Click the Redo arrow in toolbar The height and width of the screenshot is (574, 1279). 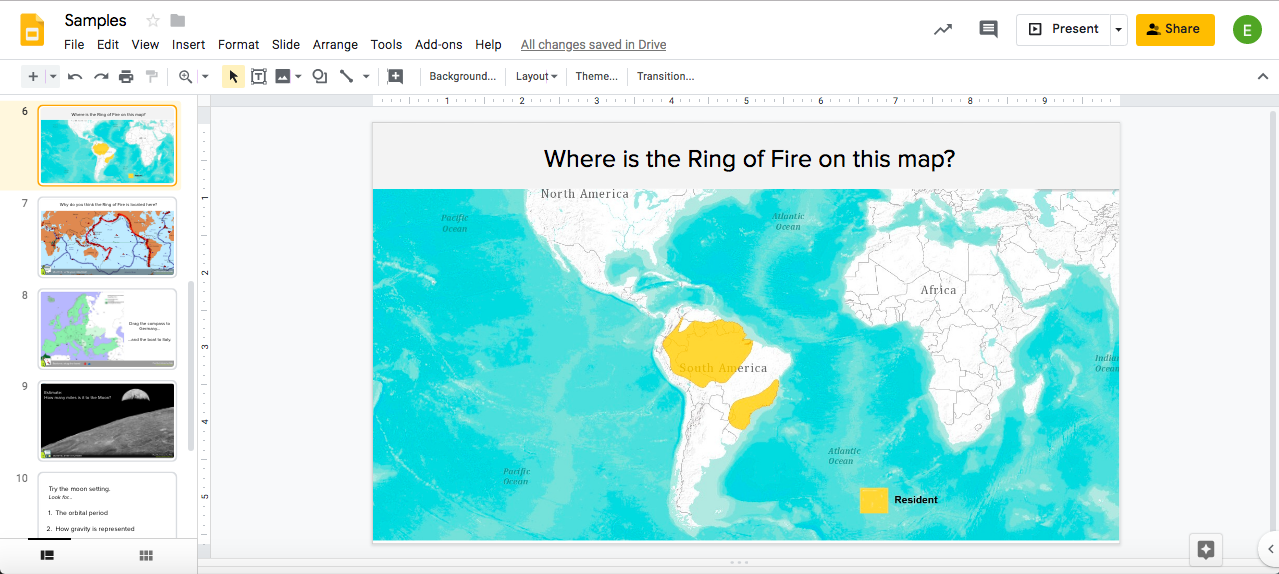[101, 76]
